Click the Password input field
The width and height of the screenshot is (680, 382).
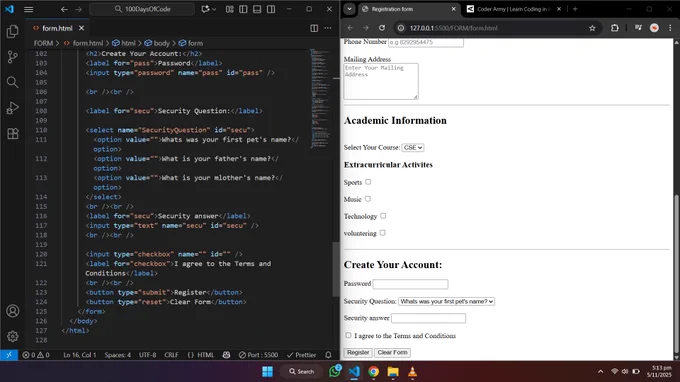(x=410, y=284)
